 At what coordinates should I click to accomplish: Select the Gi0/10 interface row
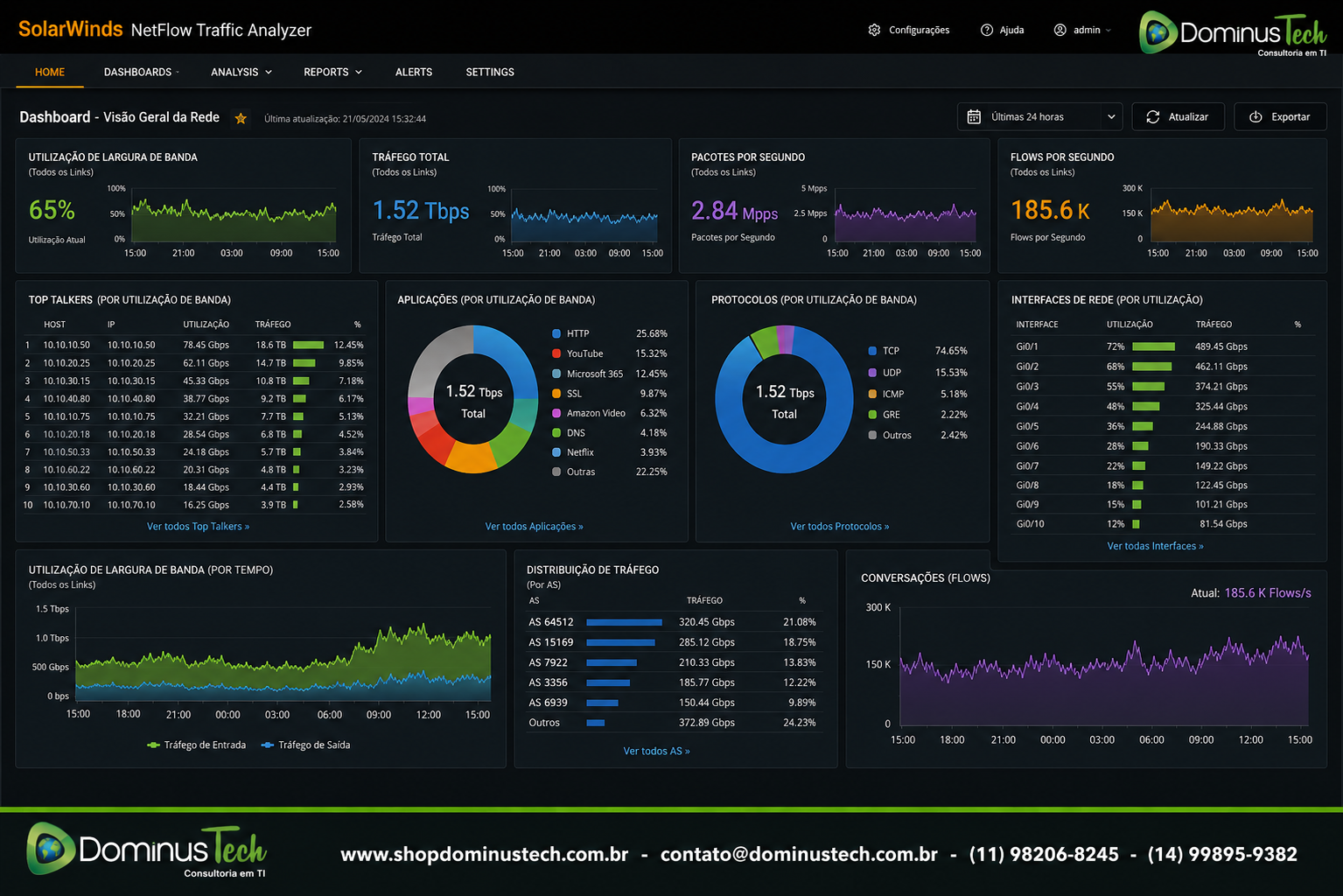[x=1164, y=524]
